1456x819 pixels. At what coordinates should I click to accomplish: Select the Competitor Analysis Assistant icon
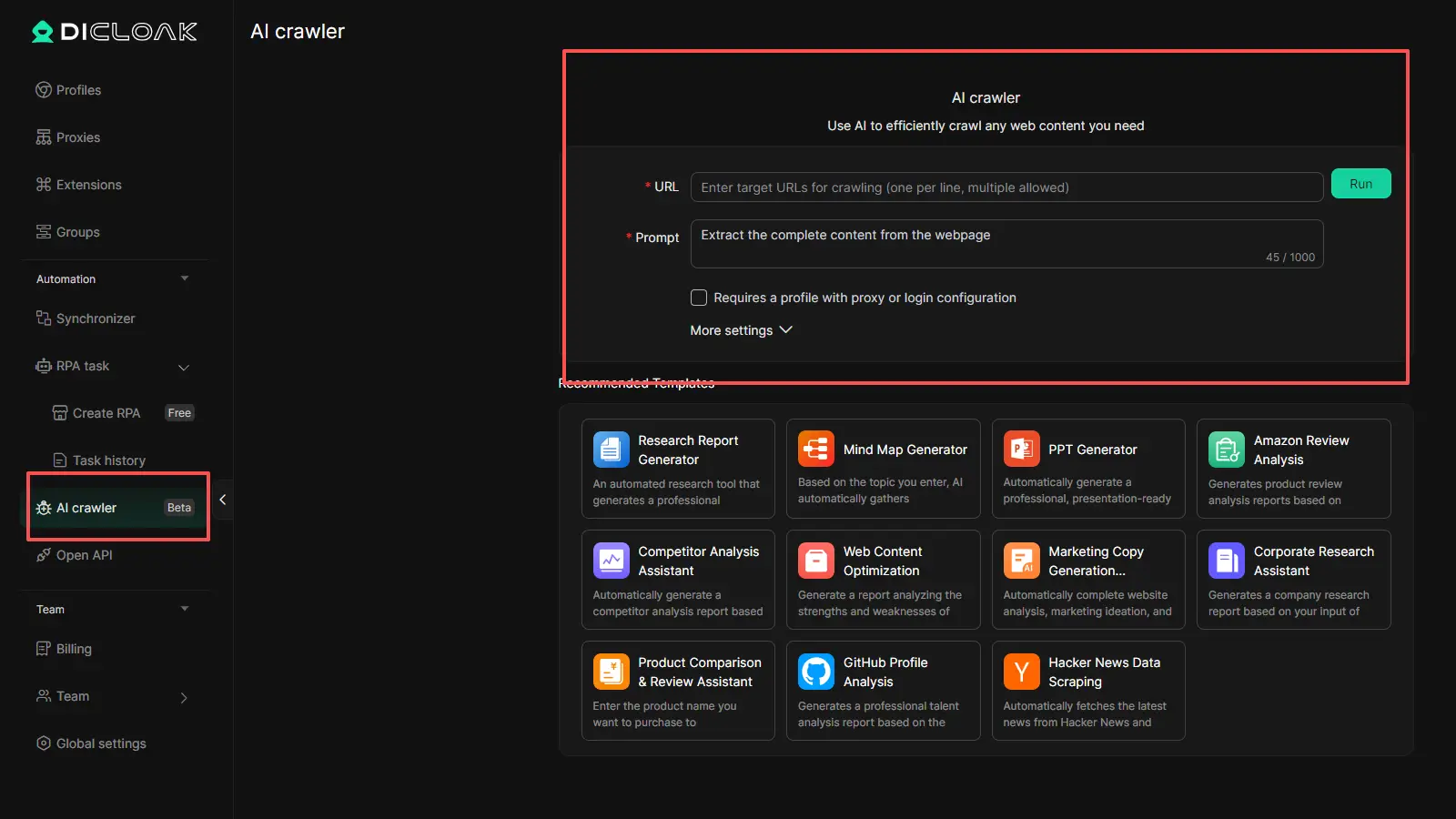611,561
